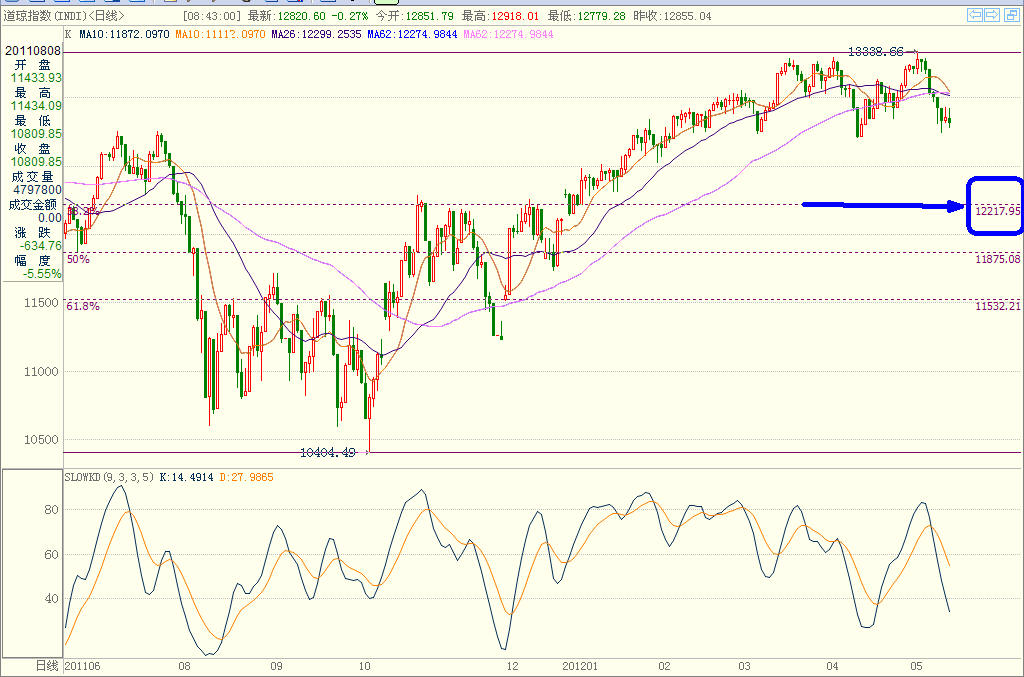Click the pink MA62 indicator label
1024x677 pixels.
[x=508, y=34]
